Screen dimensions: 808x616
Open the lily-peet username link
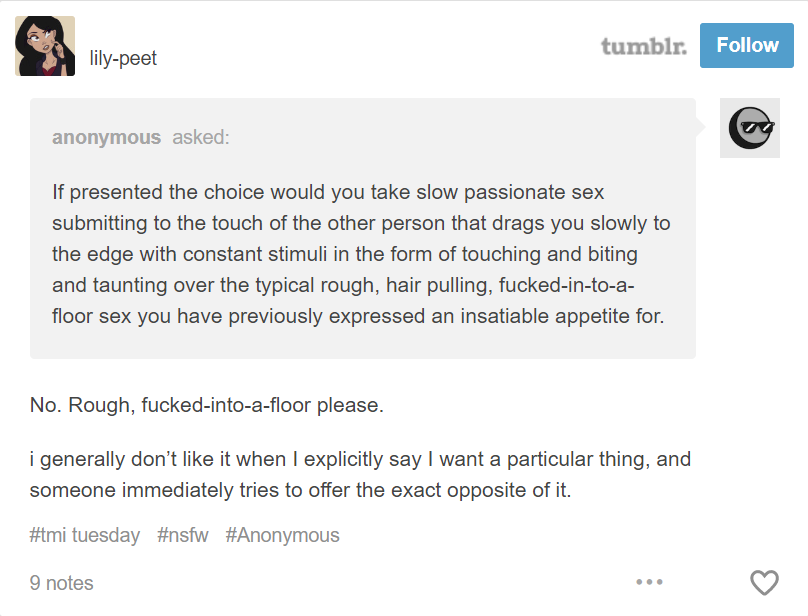pyautogui.click(x=123, y=58)
